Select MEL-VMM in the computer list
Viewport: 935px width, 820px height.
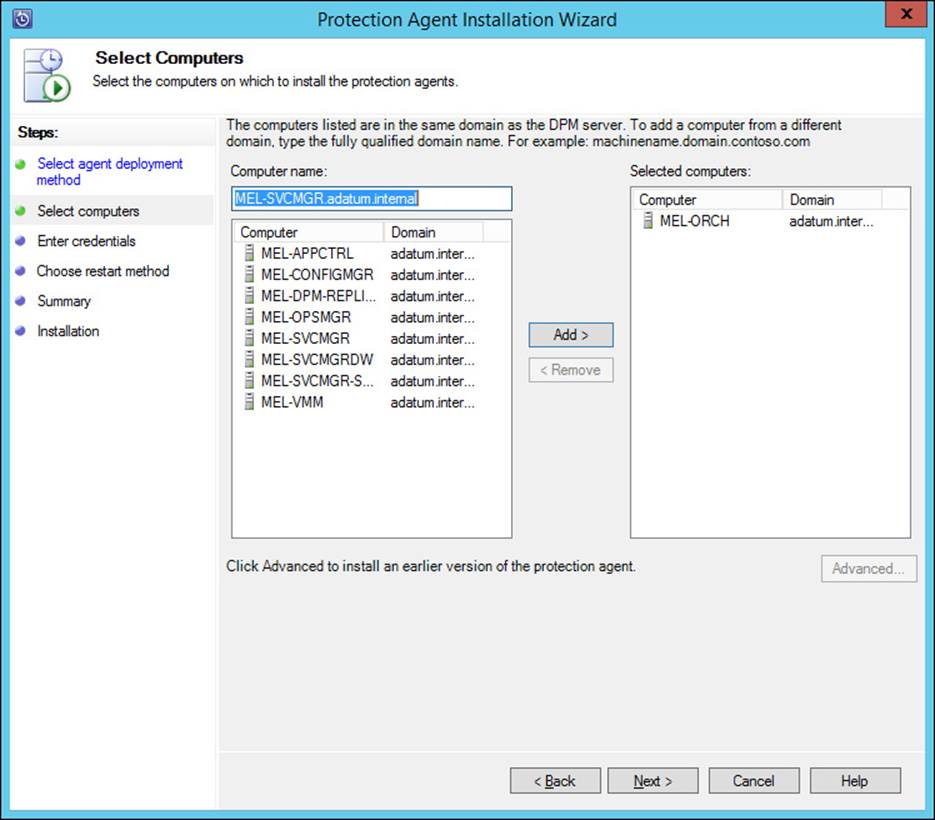coord(292,403)
